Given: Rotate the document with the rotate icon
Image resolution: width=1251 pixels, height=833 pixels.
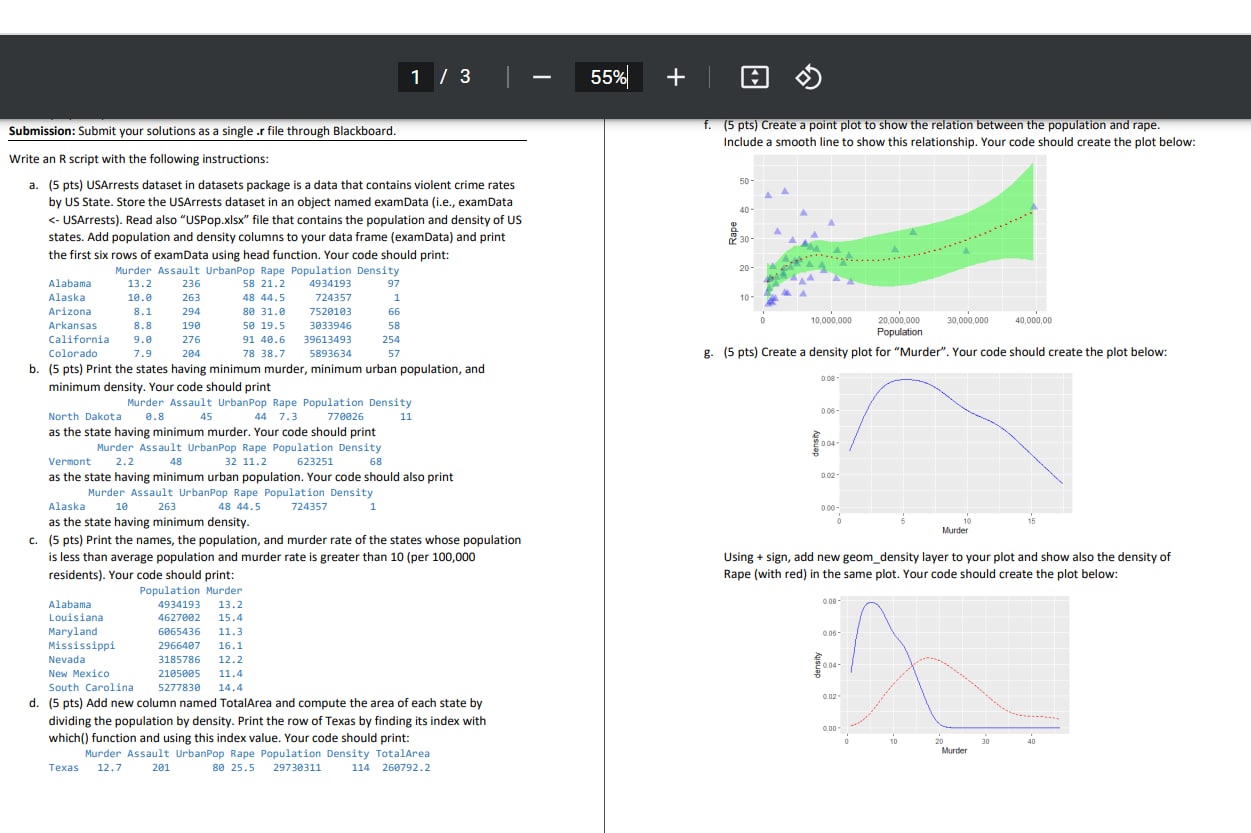Looking at the screenshot, I should (808, 76).
